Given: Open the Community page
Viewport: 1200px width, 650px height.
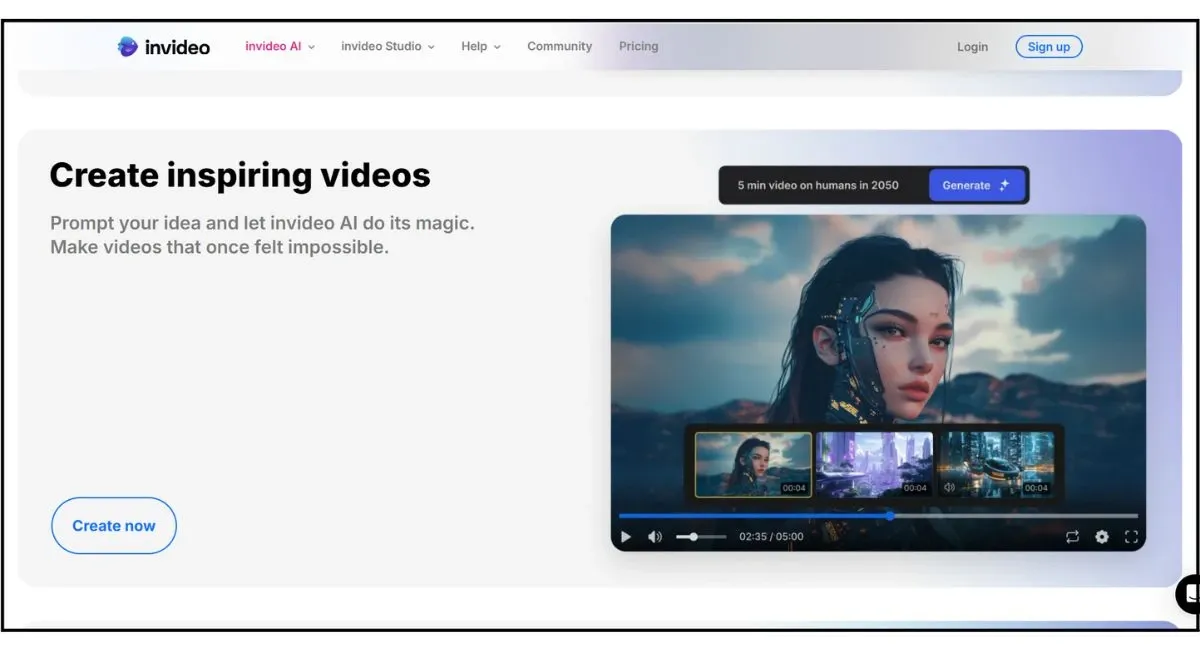Looking at the screenshot, I should pos(560,46).
